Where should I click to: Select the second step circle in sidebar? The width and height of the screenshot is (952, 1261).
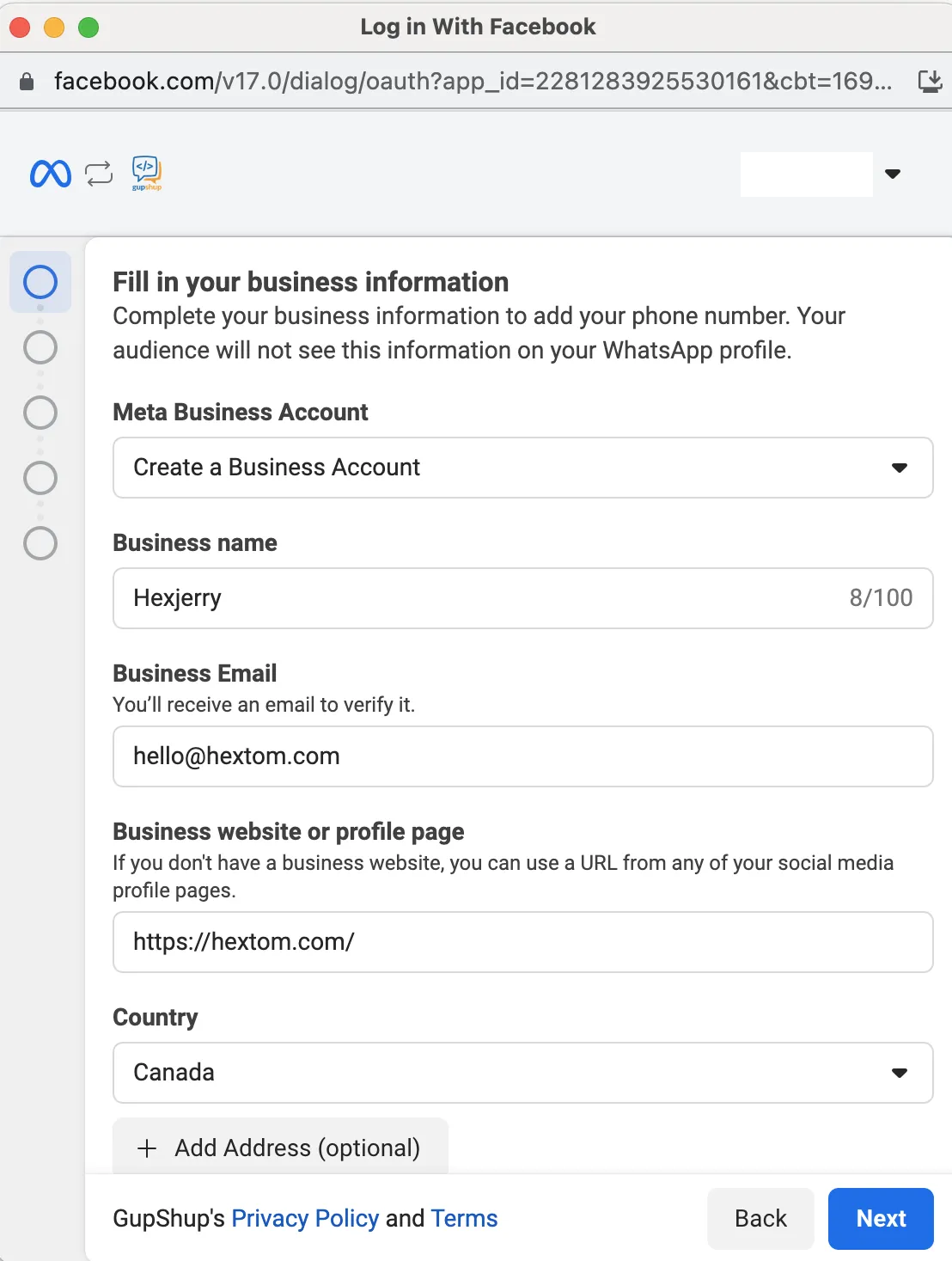coord(40,347)
